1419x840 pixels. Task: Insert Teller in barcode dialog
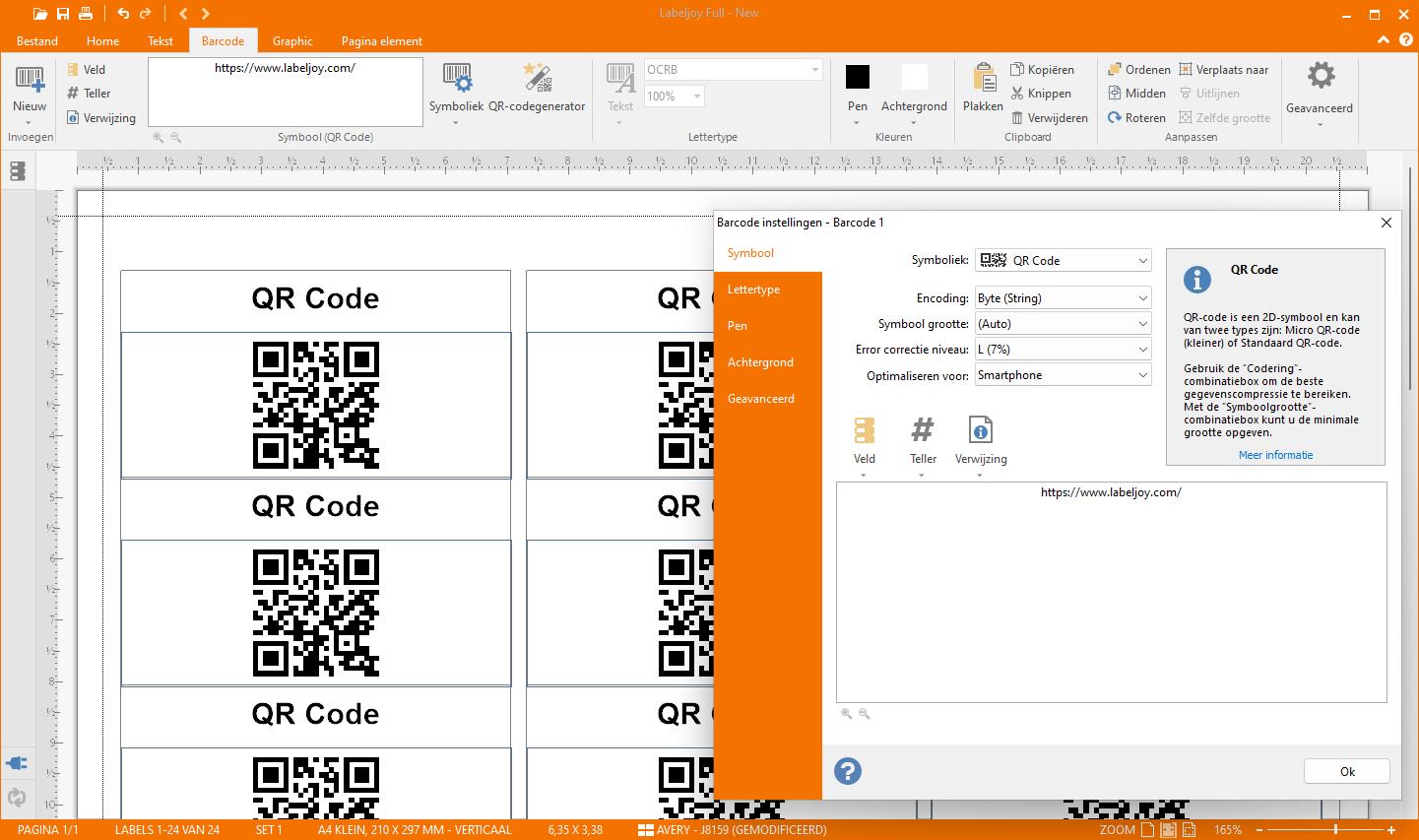point(923,446)
